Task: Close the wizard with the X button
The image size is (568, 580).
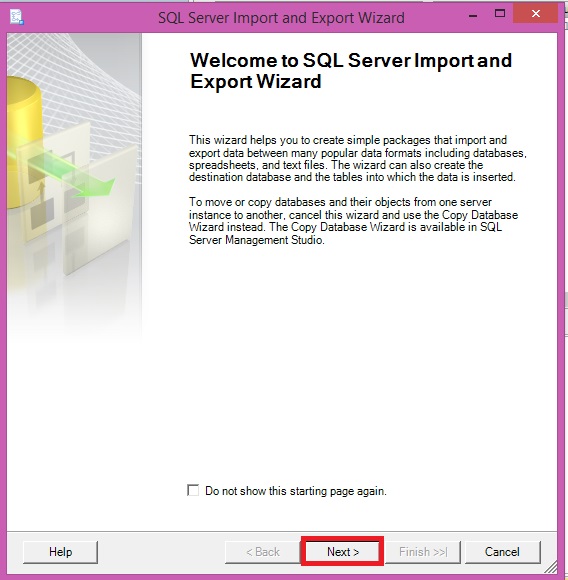Action: tap(535, 14)
